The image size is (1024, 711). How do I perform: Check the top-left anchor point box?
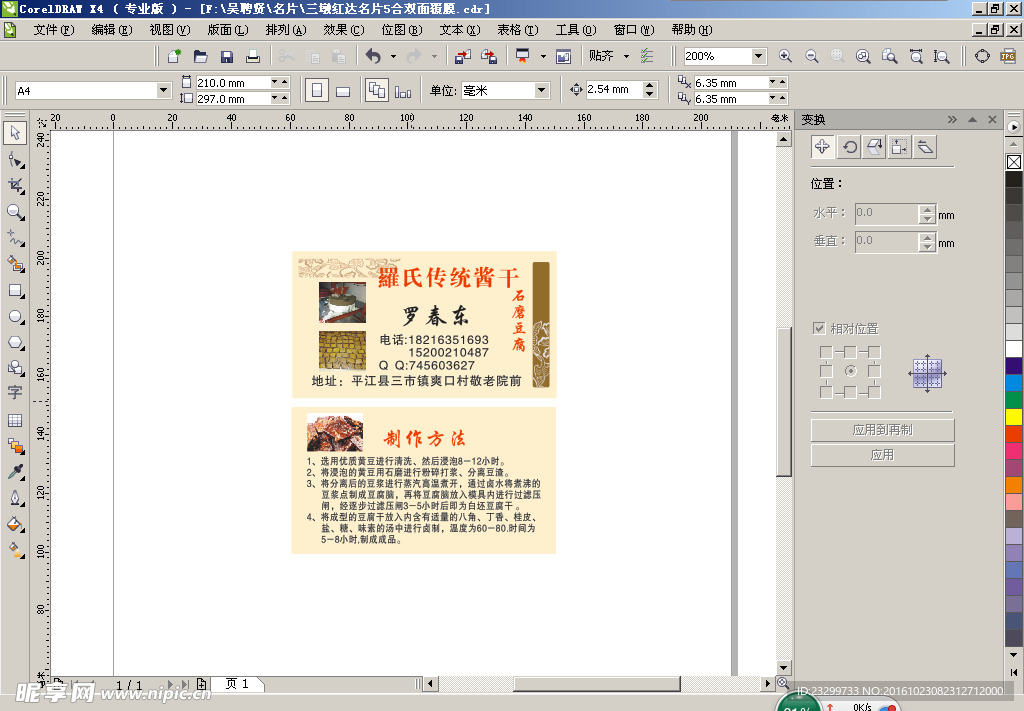[x=825, y=351]
